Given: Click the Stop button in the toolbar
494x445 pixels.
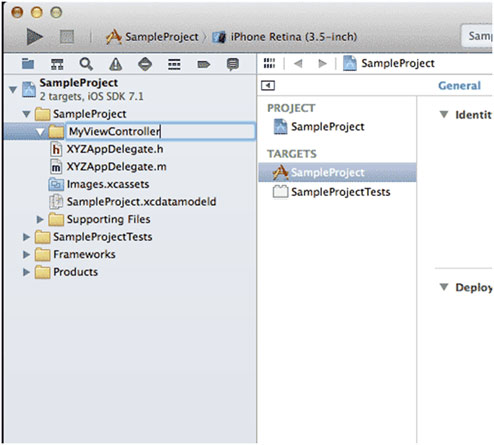Looking at the screenshot, I should point(67,37).
